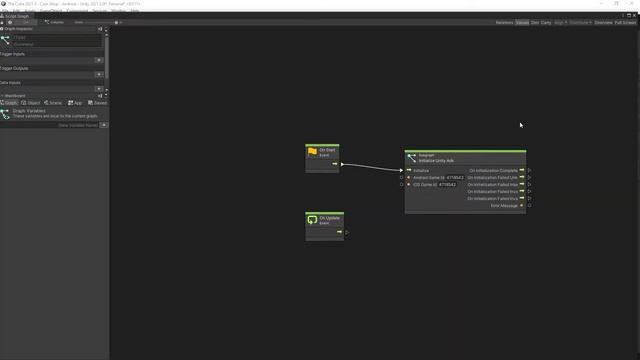Screen dimensions: 640x360
Task: Select the On Update Event node title
Action: (x=329, y=218)
